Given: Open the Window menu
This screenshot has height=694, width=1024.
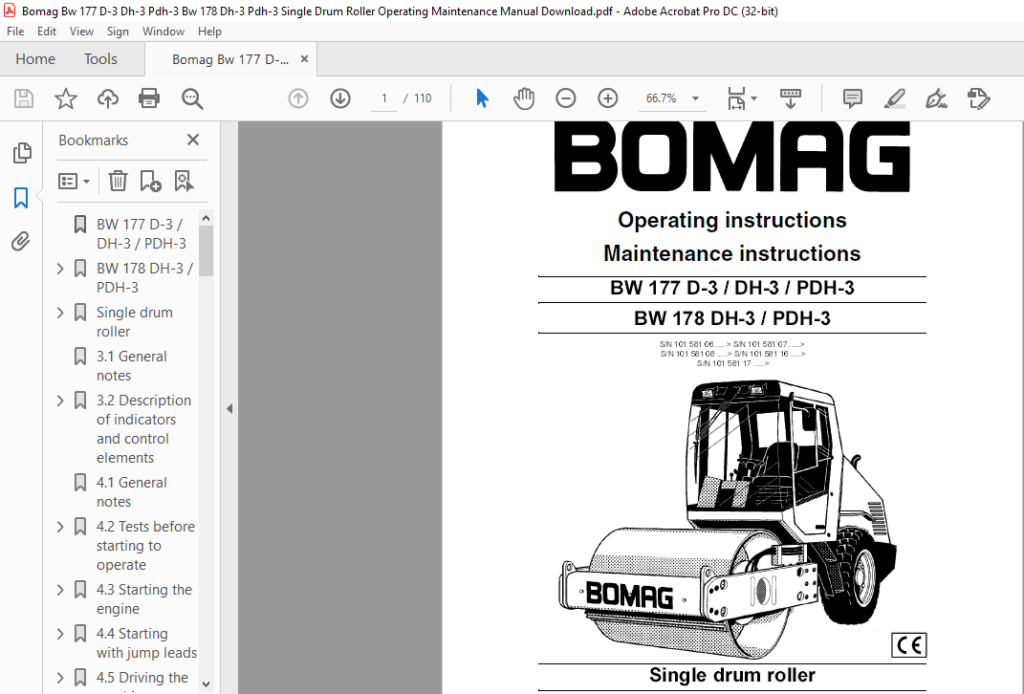Looking at the screenshot, I should coord(163,31).
